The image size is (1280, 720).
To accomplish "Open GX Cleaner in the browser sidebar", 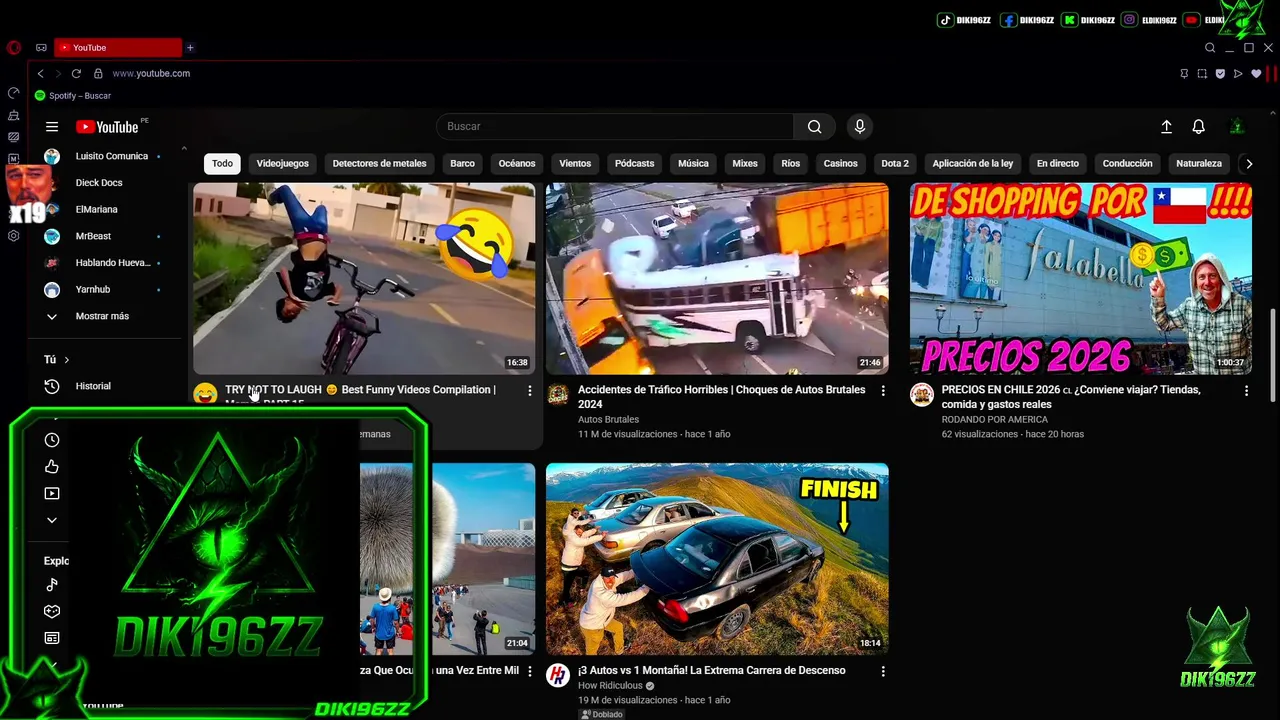I will (13, 115).
